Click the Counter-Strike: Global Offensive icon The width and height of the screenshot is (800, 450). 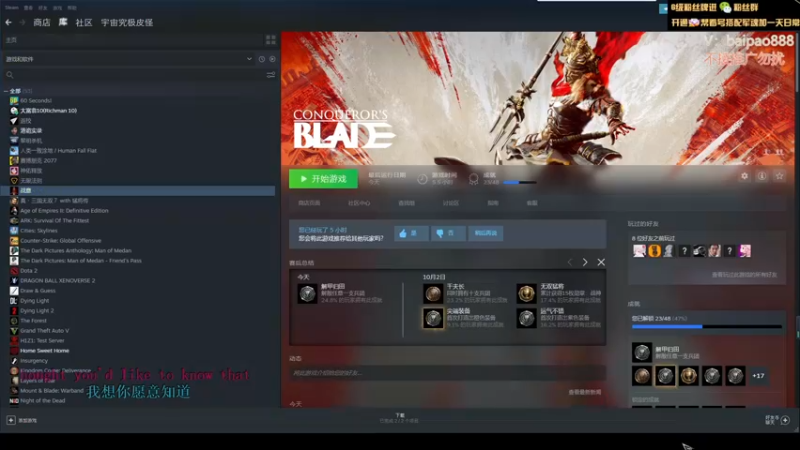click(x=14, y=240)
